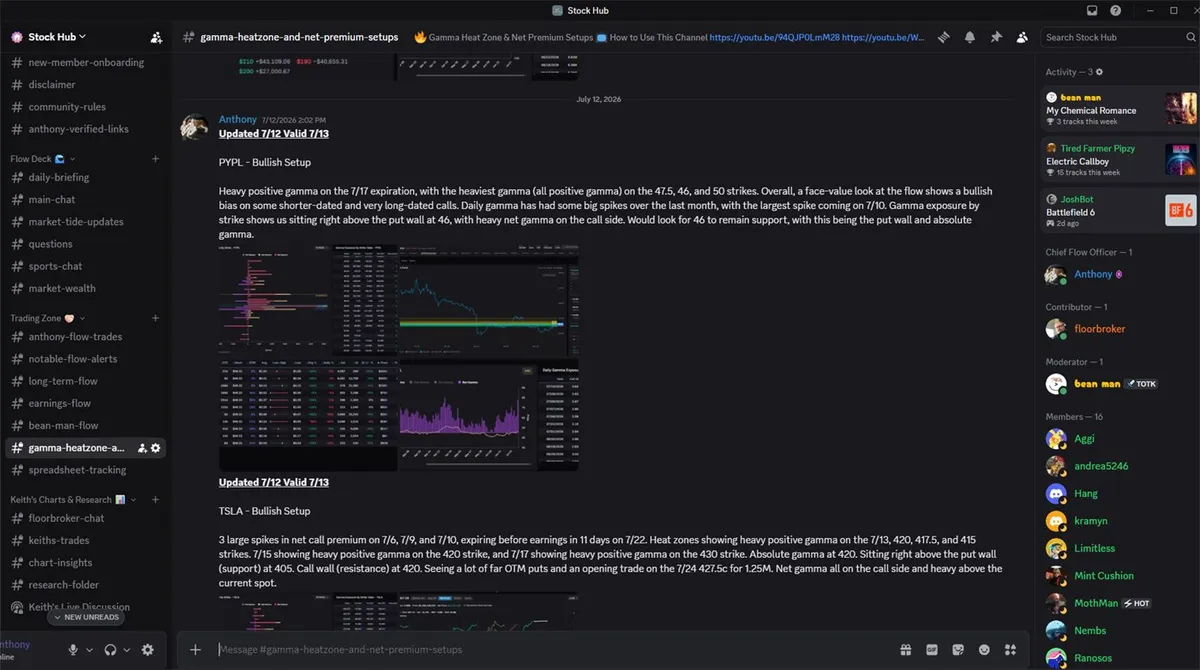Open the questions channel

click(x=86, y=244)
